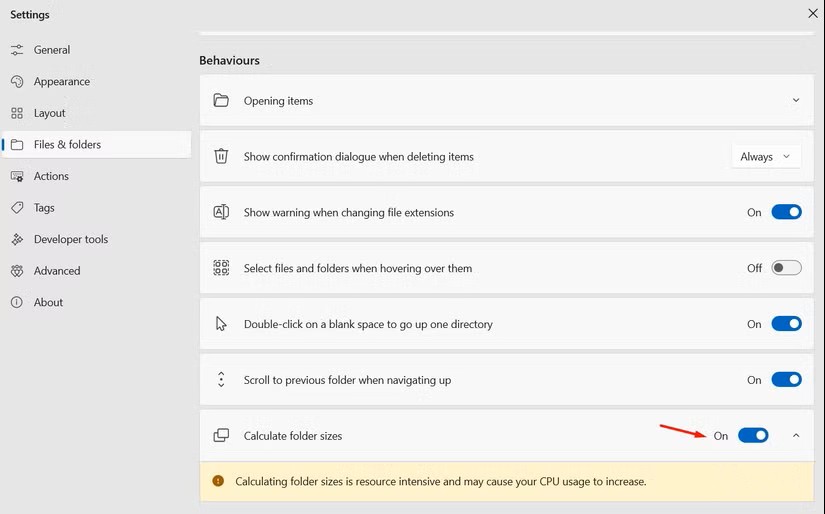This screenshot has width=825, height=514.
Task: Switch to the Advanced settings page
Action: [x=57, y=271]
